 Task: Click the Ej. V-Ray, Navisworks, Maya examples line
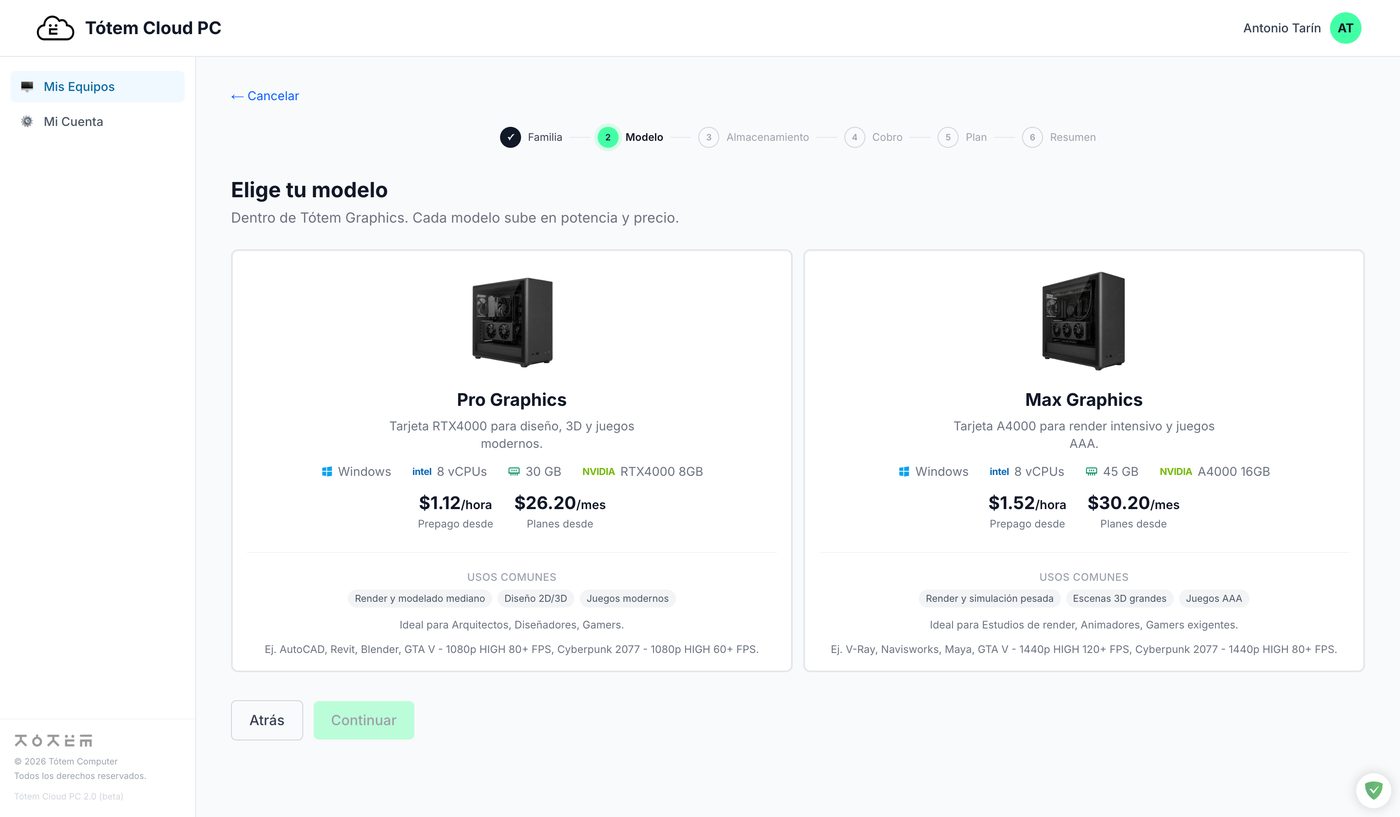click(1084, 650)
